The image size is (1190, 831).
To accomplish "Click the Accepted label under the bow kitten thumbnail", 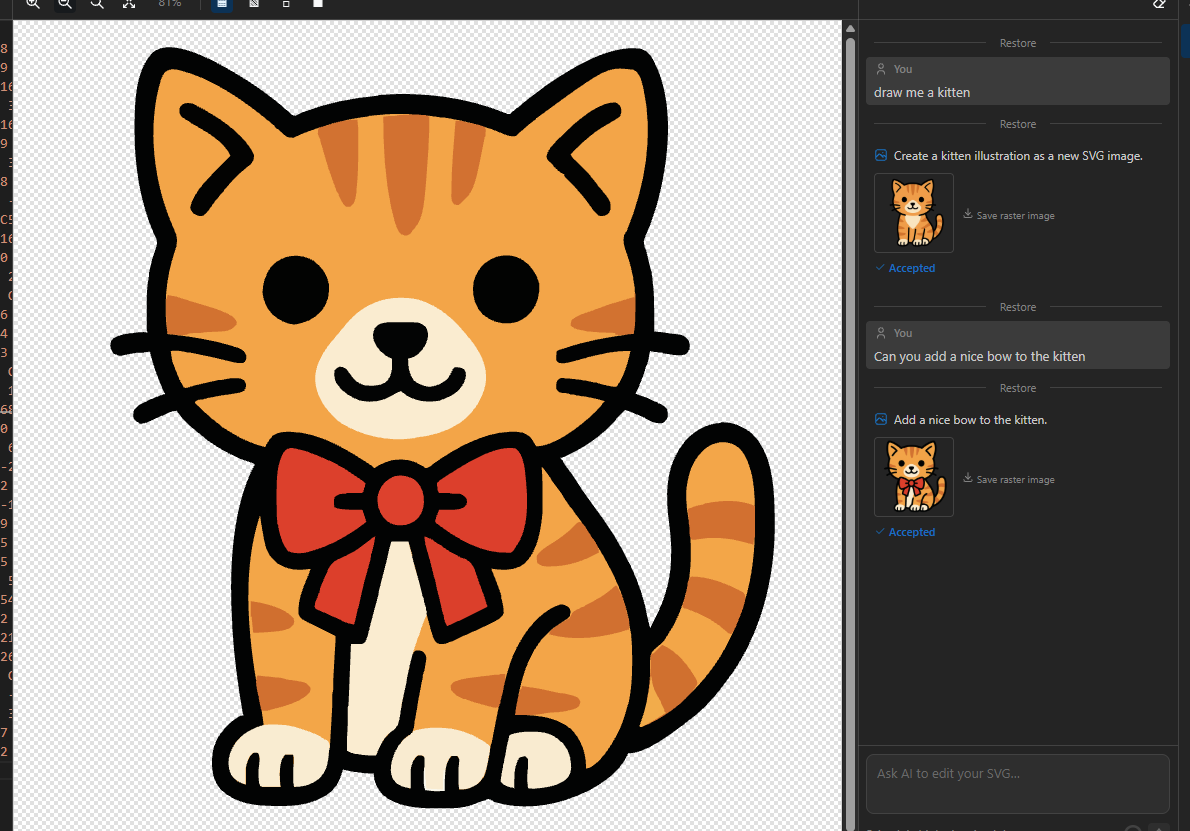I will coord(911,532).
